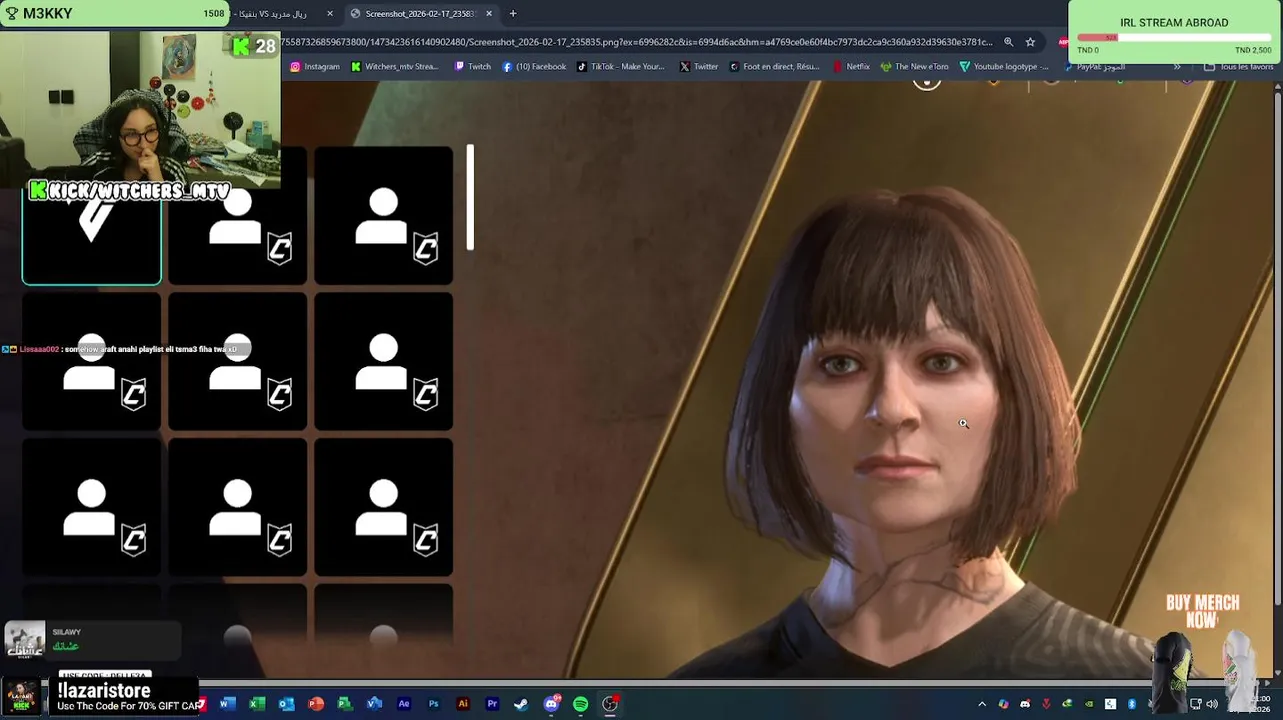This screenshot has height=720, width=1283.
Task: Open the PayPal bookmark
Action: [1094, 67]
